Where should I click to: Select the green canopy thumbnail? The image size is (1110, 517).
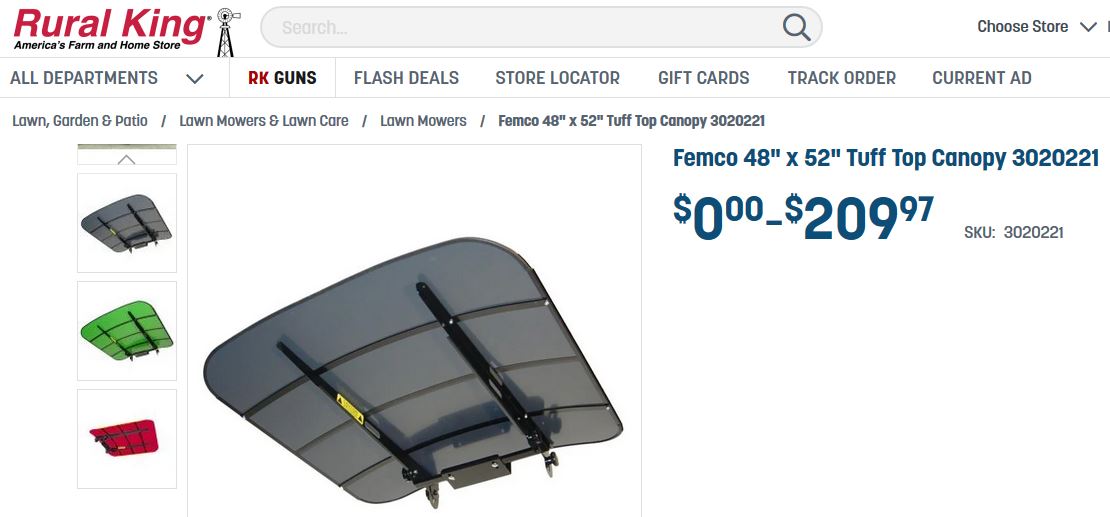pyautogui.click(x=127, y=331)
